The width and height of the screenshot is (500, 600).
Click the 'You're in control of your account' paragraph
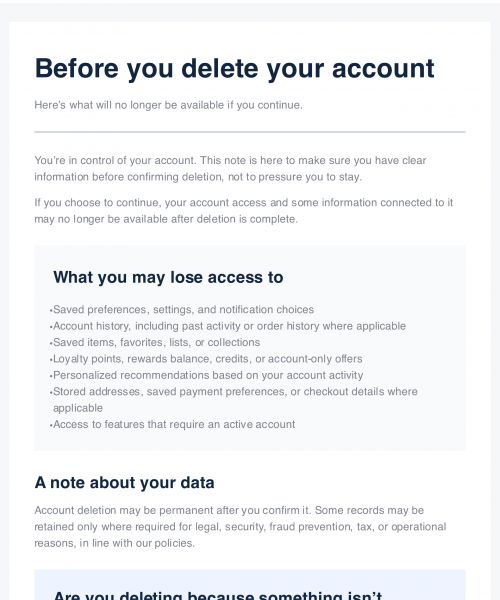pyautogui.click(x=230, y=168)
